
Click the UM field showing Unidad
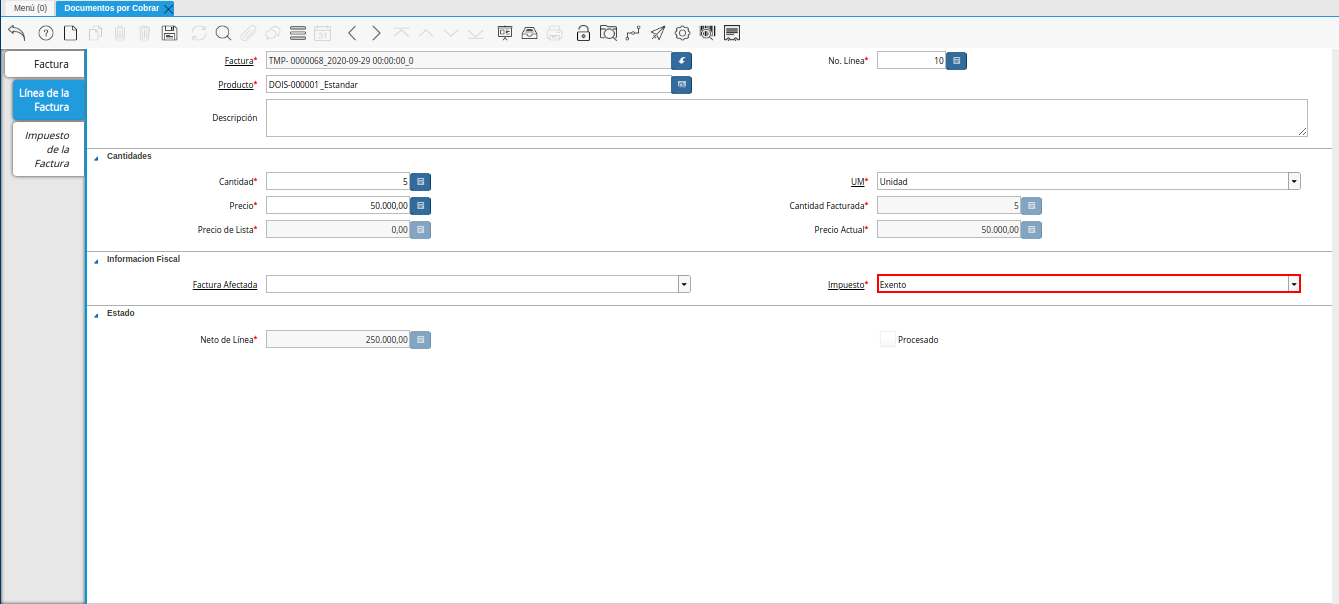tap(1082, 182)
